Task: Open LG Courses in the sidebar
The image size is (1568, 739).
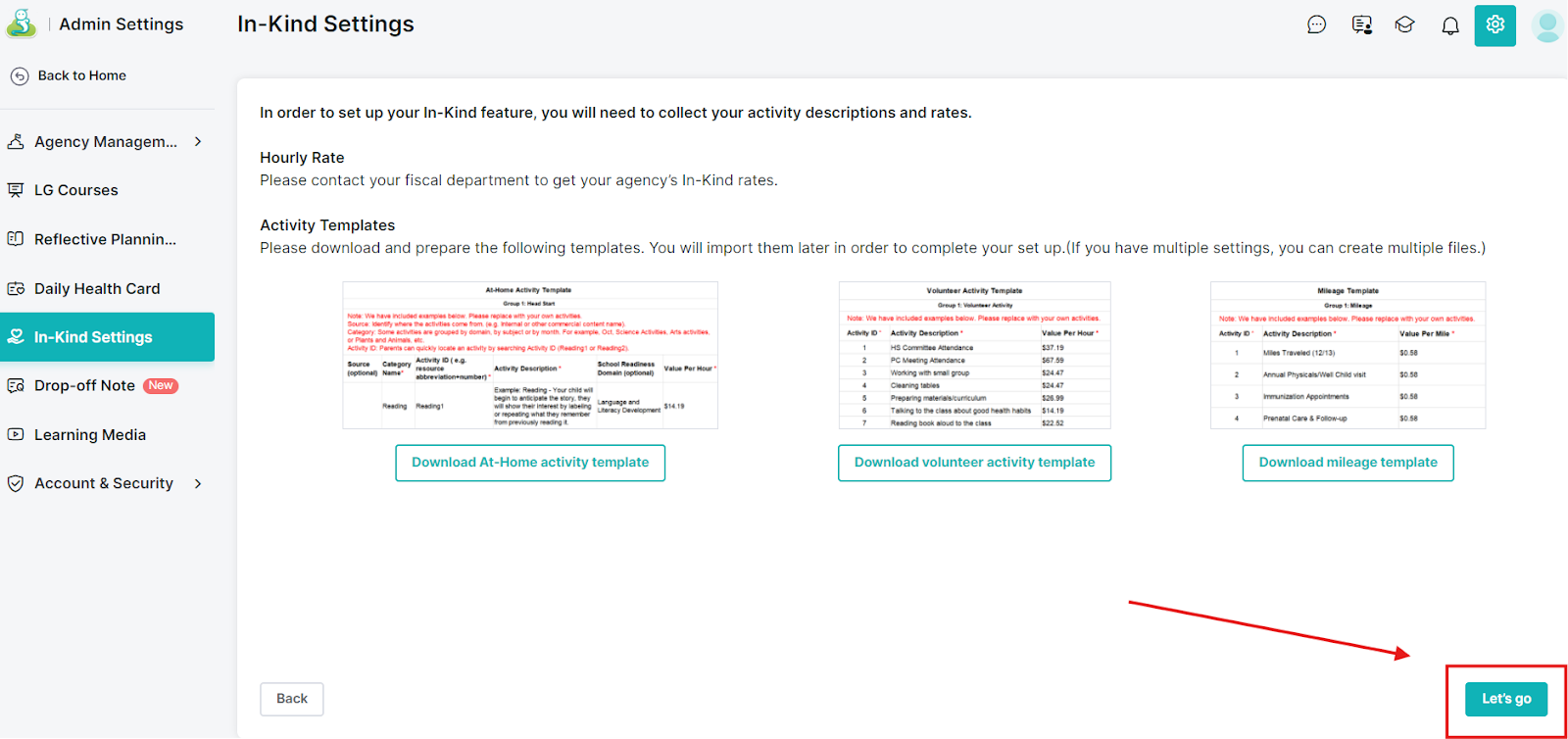Action: click(x=75, y=190)
